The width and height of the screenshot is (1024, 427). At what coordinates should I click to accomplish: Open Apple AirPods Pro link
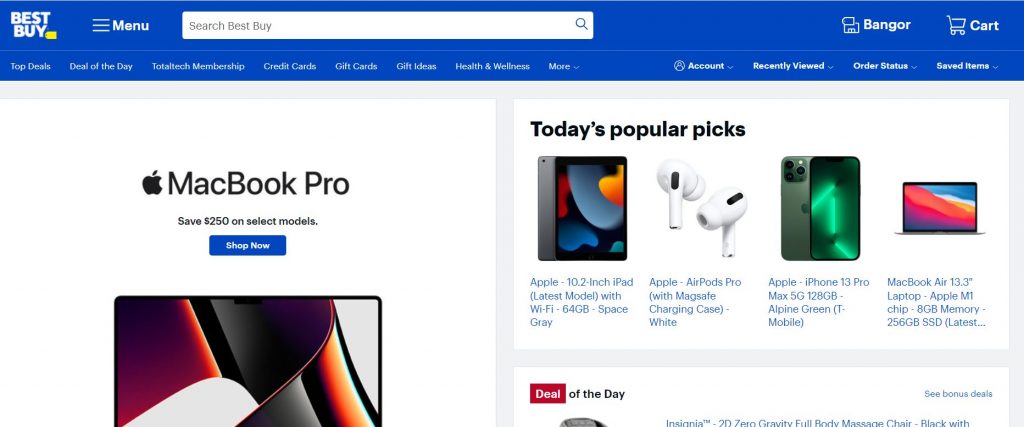[695, 302]
